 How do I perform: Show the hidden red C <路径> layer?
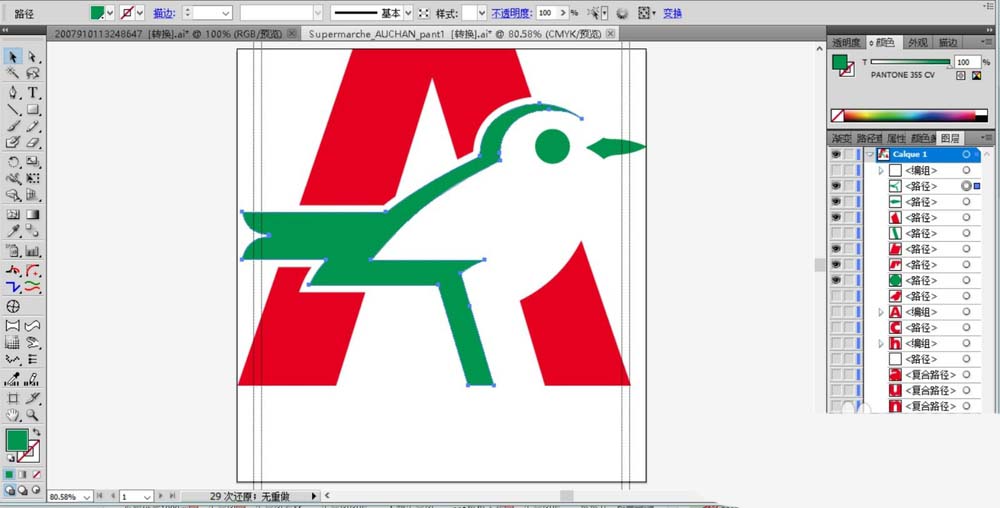(835, 328)
